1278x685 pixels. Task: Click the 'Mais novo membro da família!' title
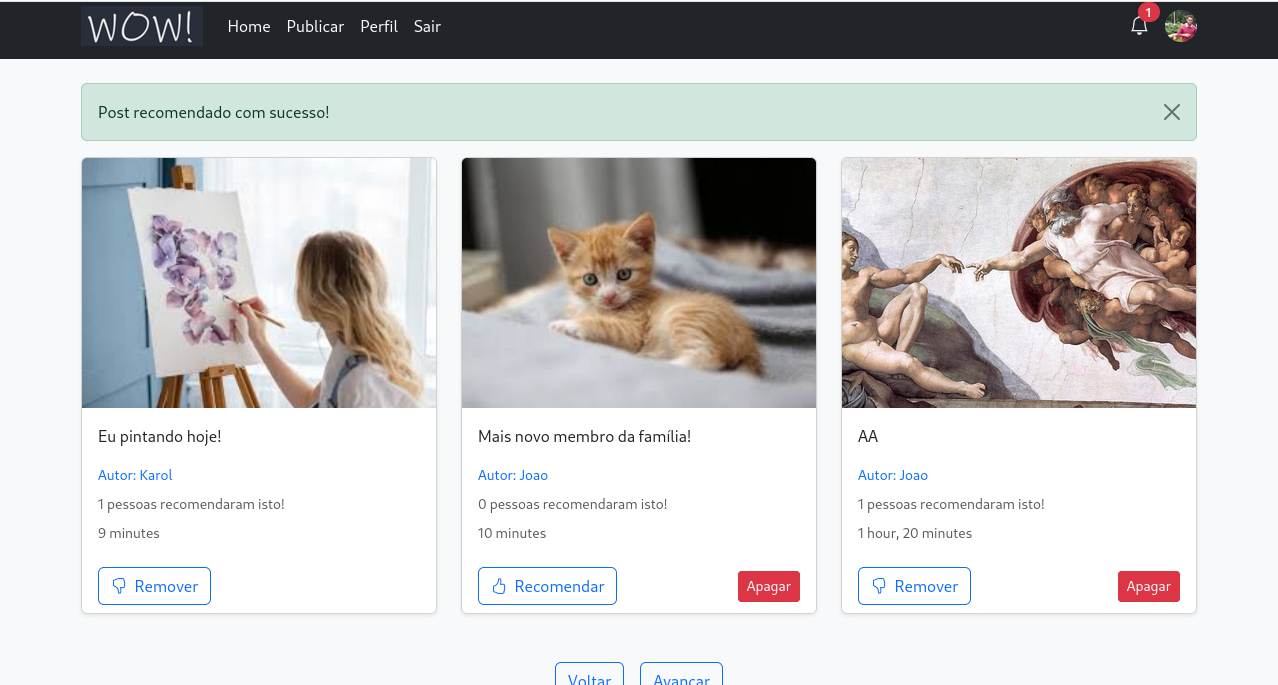(x=585, y=436)
